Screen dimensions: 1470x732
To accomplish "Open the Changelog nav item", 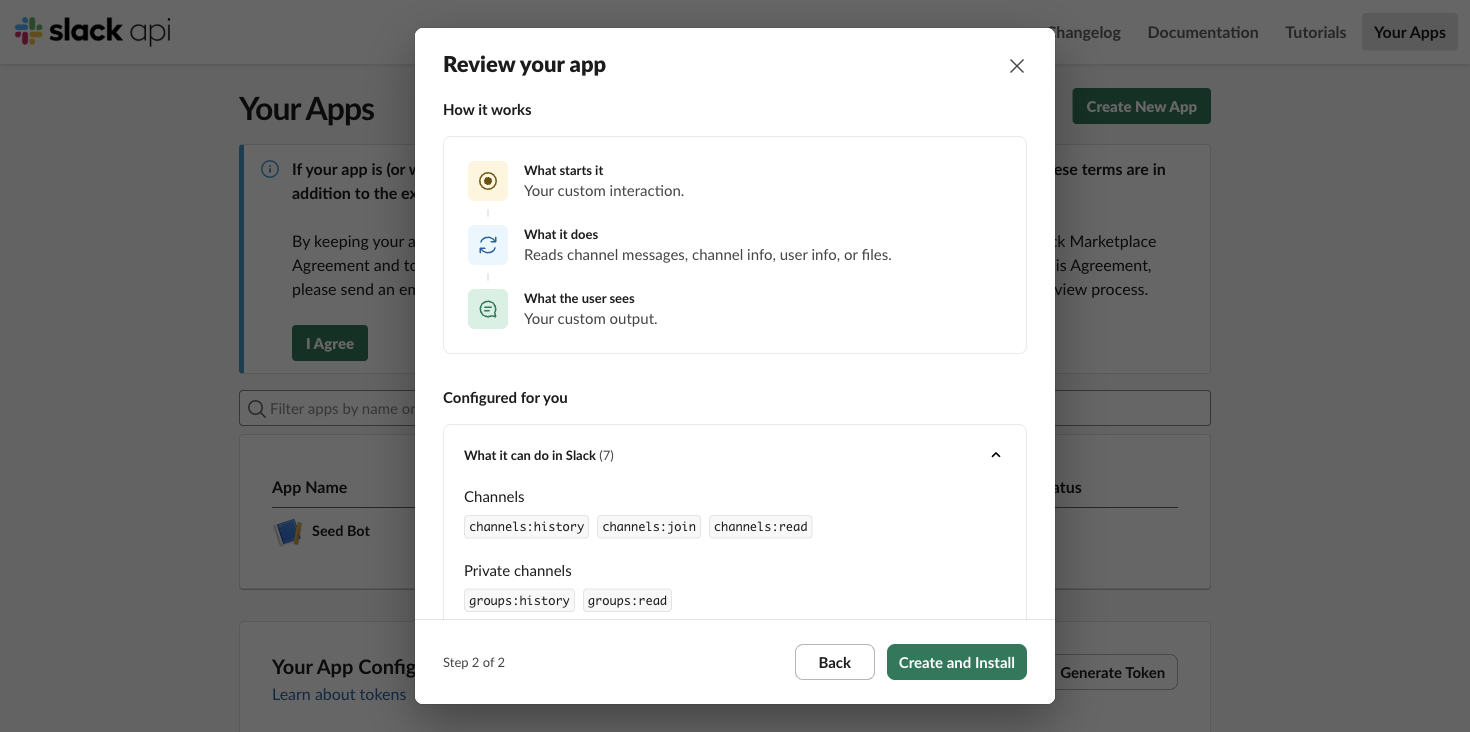I will [1085, 32].
